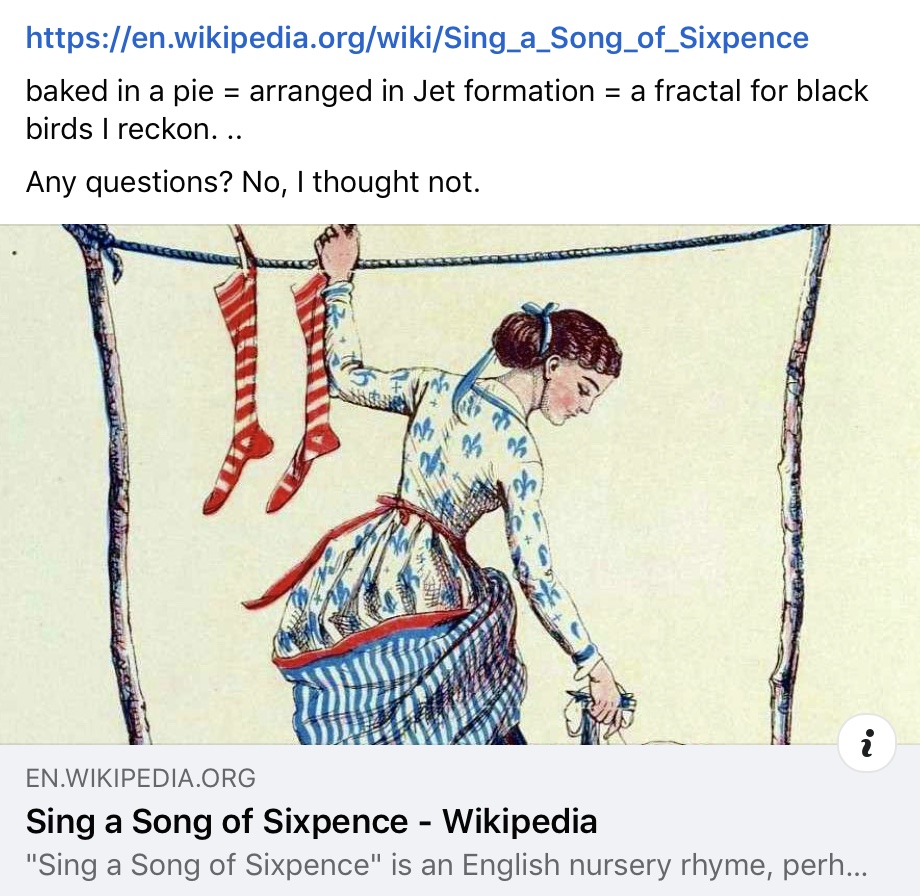Open the maid illustration preview image

(x=460, y=484)
